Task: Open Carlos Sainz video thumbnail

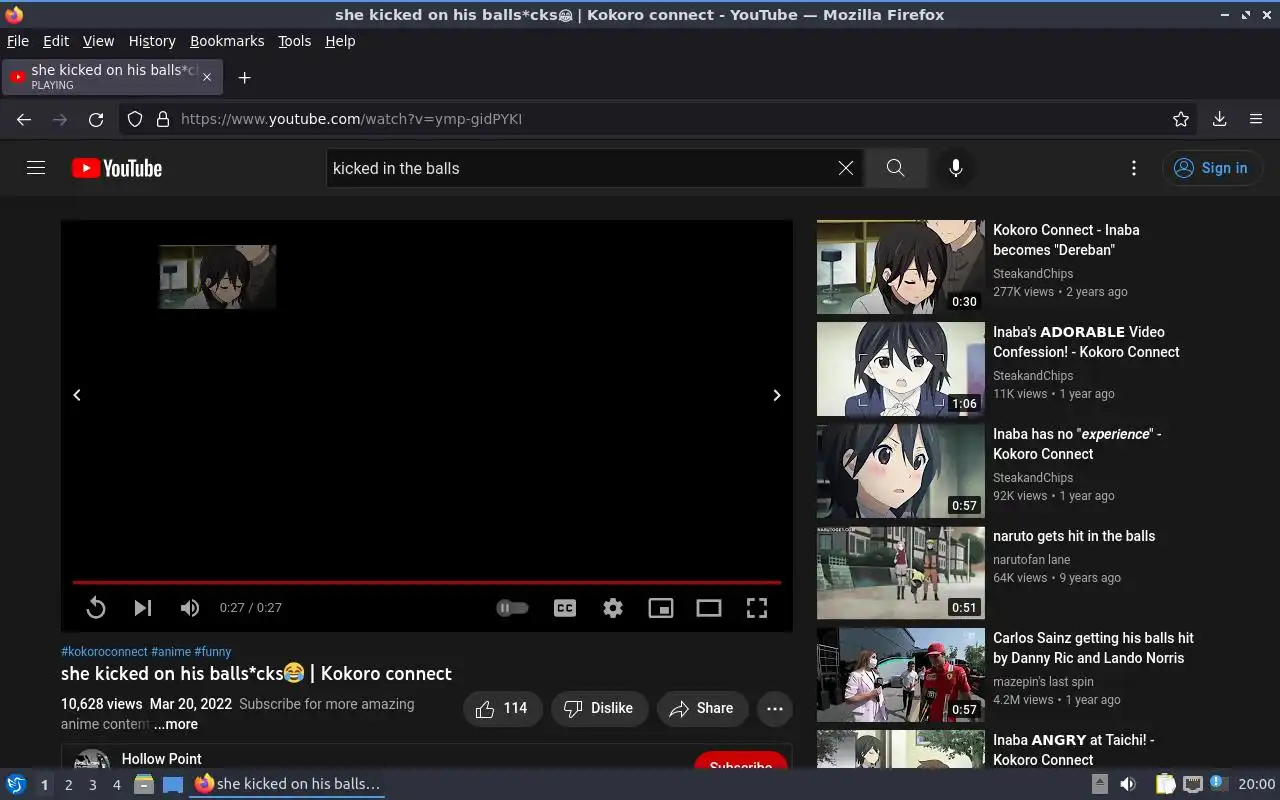Action: point(901,675)
